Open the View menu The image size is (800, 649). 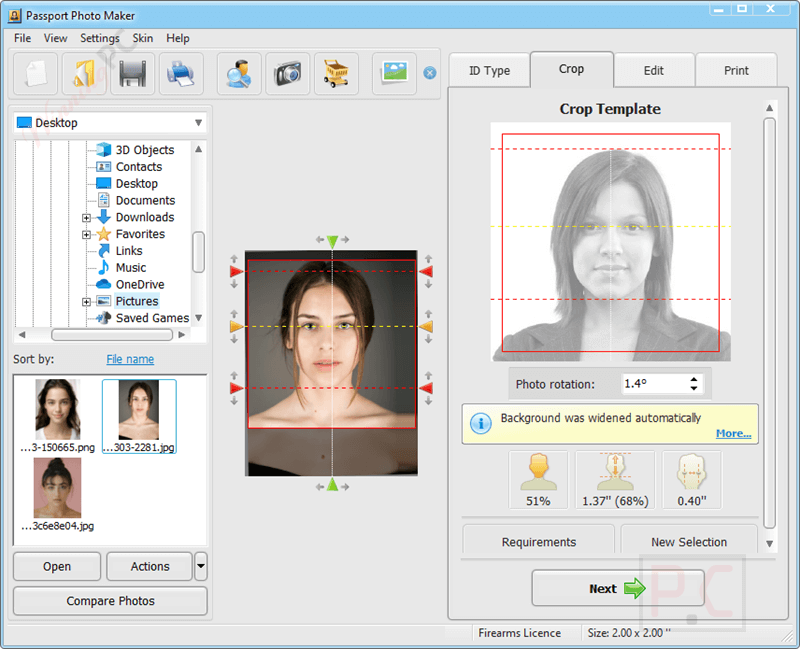tap(55, 38)
